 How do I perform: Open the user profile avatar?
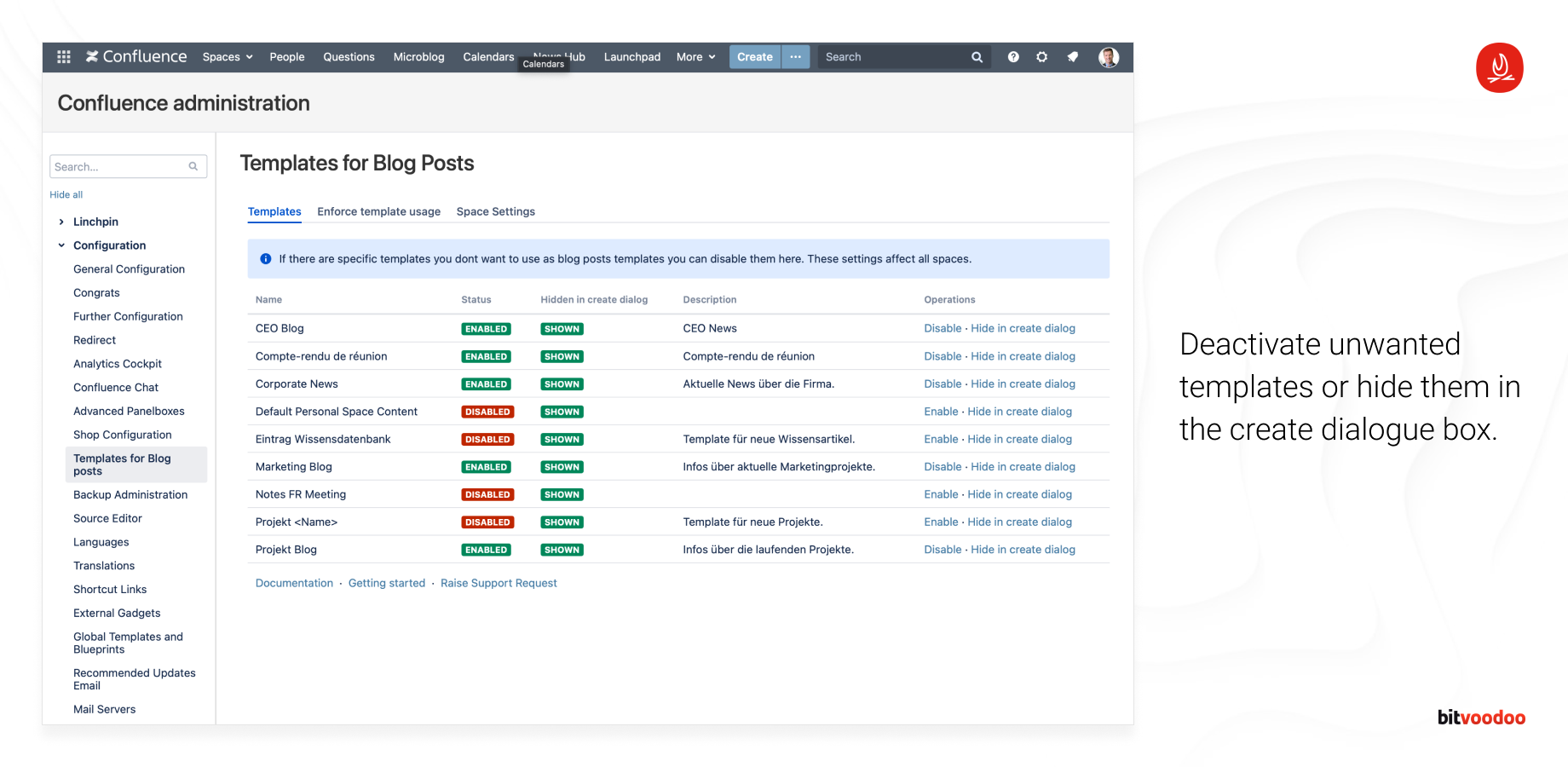[1108, 57]
